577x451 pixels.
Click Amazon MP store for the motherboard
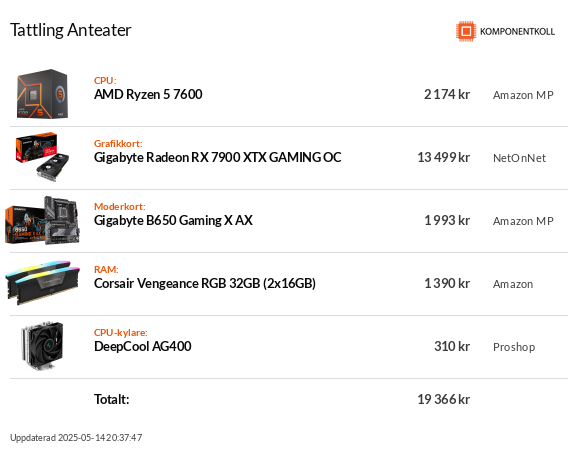(x=523, y=221)
